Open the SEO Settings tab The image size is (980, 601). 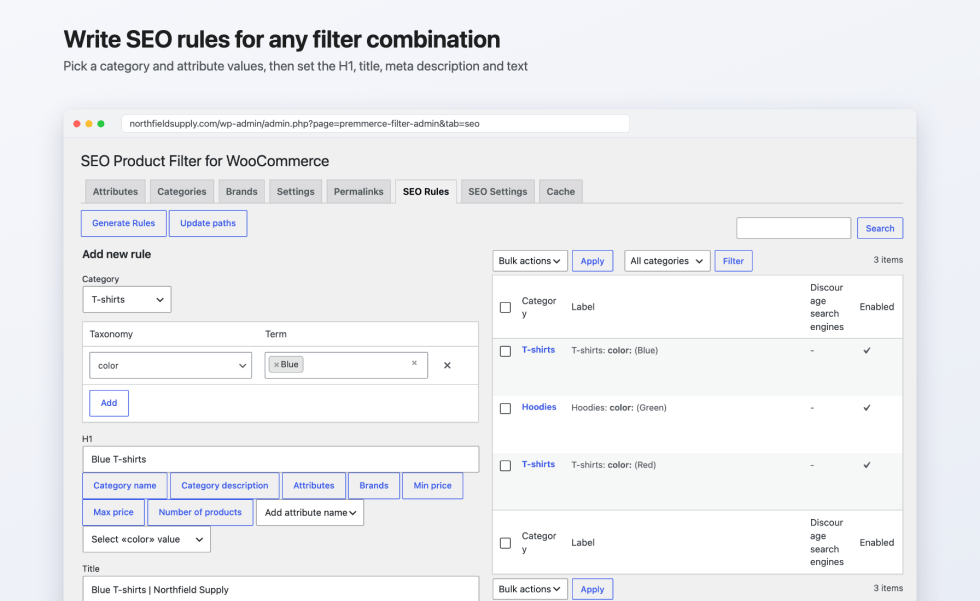498,192
